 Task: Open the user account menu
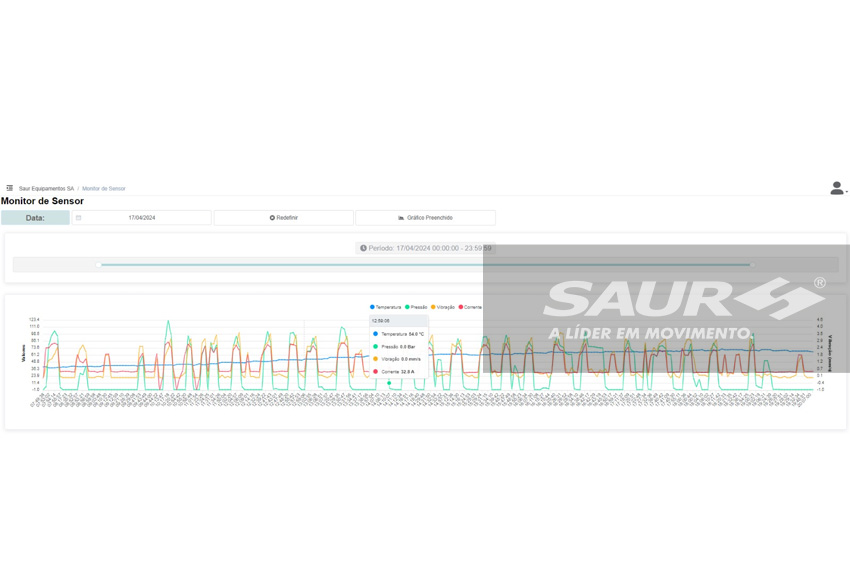839,188
